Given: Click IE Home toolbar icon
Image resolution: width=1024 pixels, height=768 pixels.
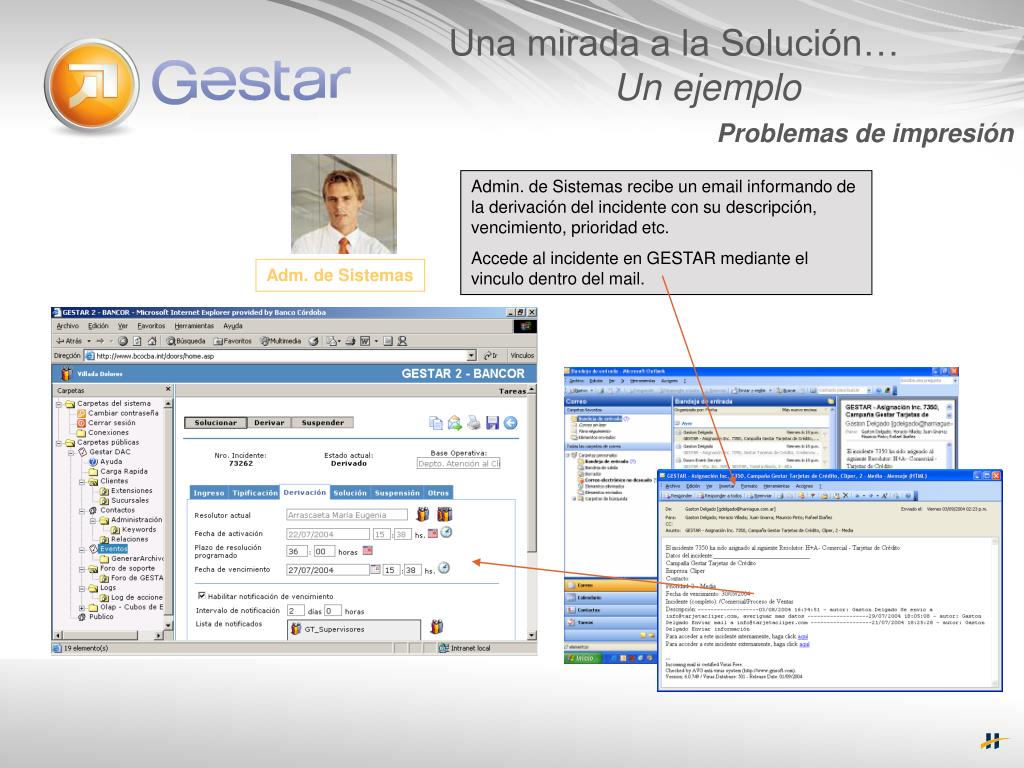Looking at the screenshot, I should click(x=152, y=341).
